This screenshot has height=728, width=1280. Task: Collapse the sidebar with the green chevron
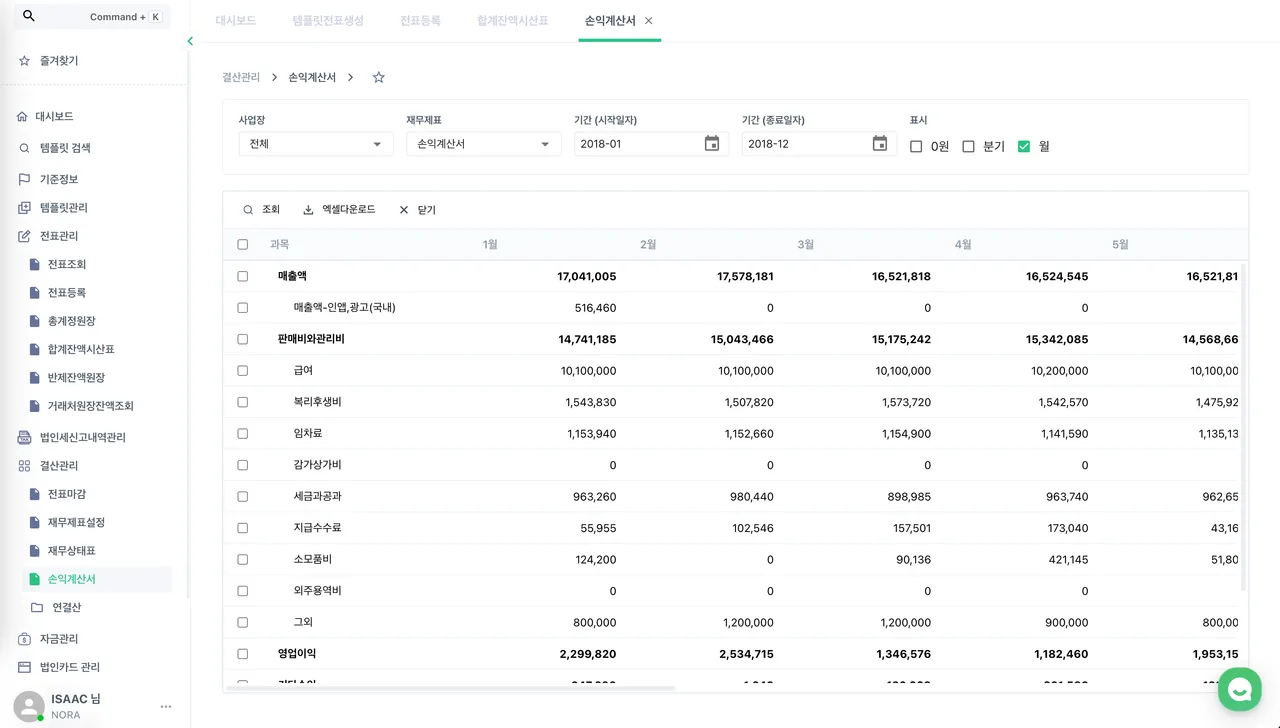[x=190, y=41]
